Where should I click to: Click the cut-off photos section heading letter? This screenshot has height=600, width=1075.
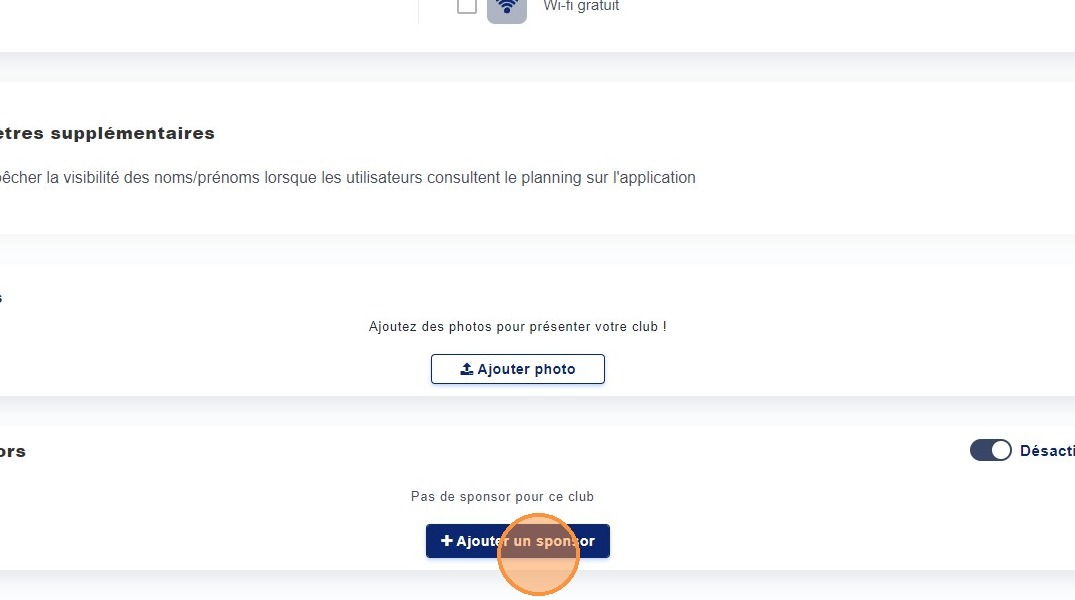[x=1, y=298]
